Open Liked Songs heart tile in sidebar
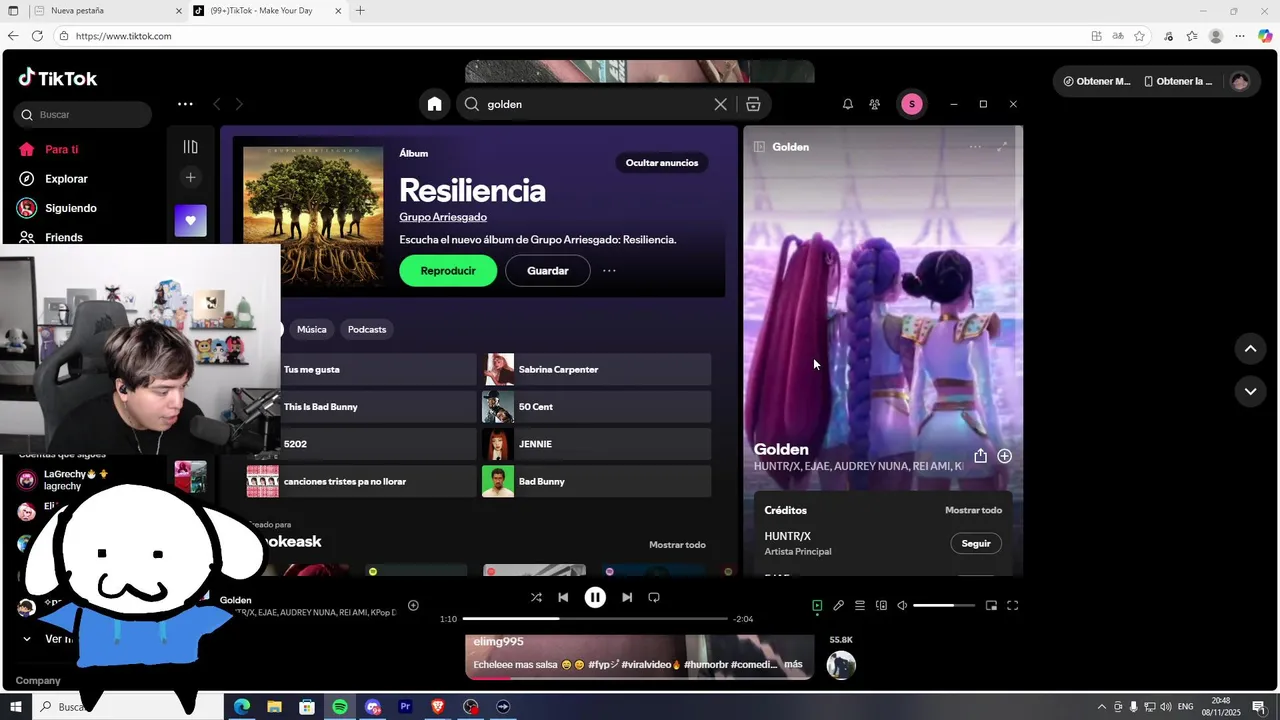Image resolution: width=1280 pixels, height=720 pixels. coord(190,221)
